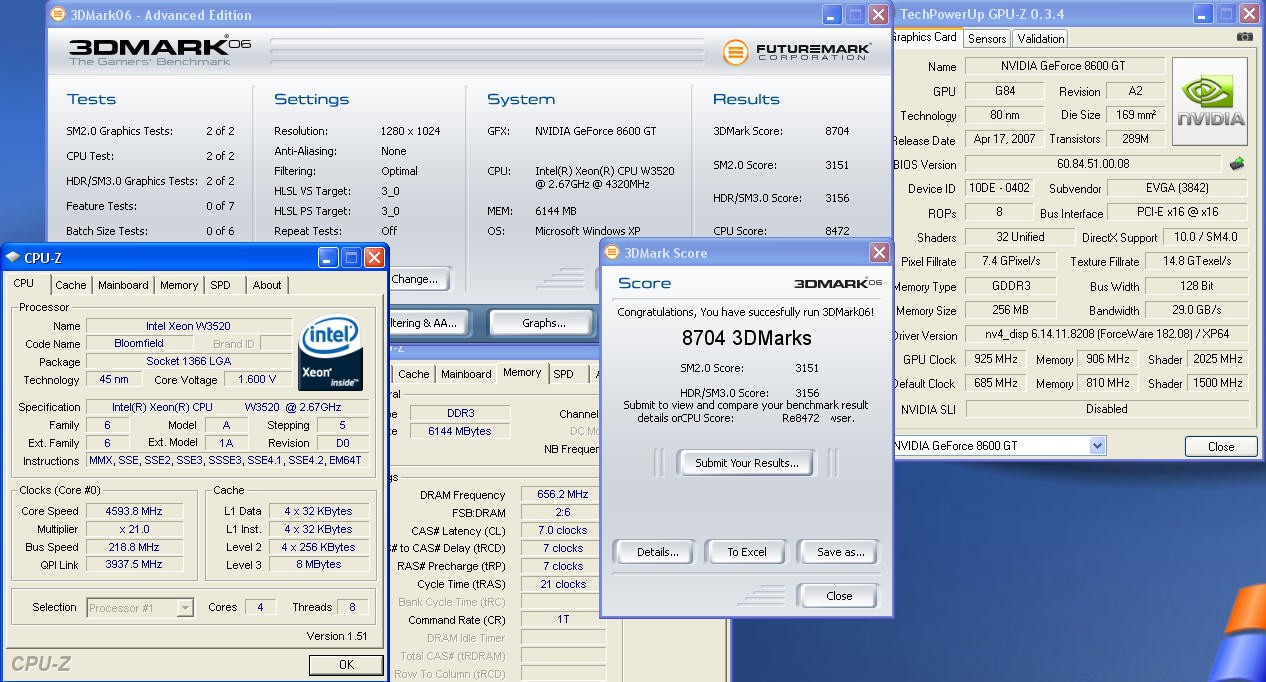
Task: Click the 8704 3DMarks score text
Action: coord(746,338)
